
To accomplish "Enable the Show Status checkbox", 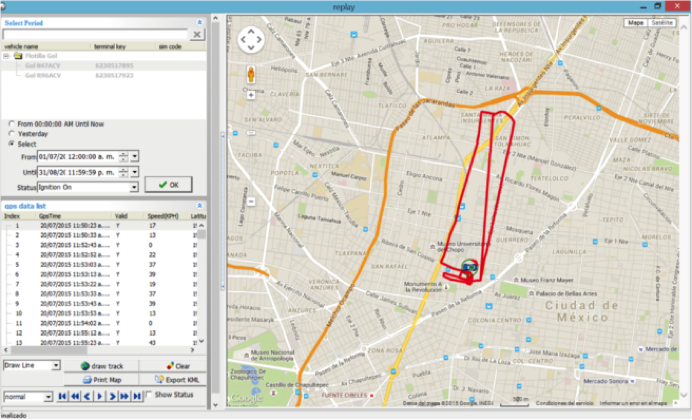I will [149, 394].
